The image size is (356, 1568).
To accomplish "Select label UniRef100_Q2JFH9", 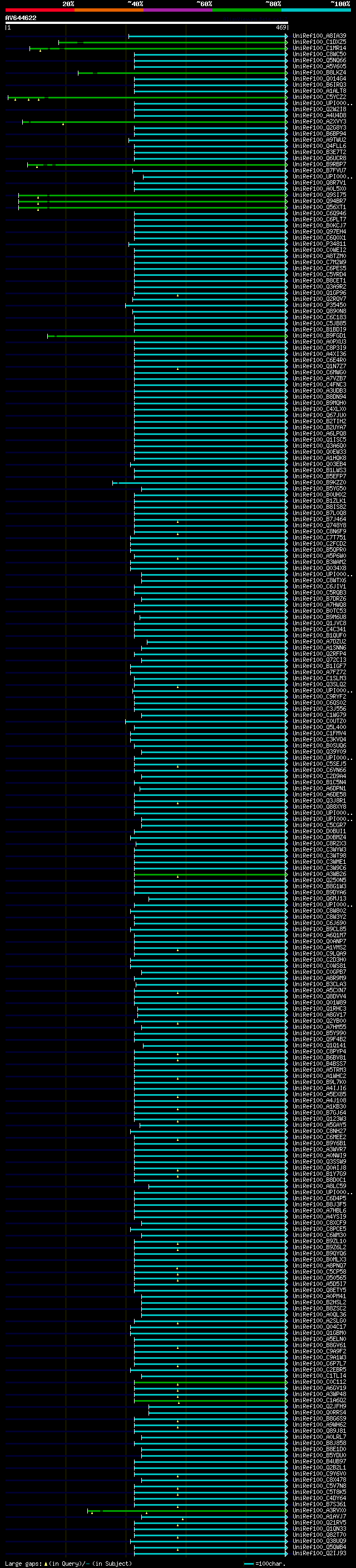I will pyautogui.click(x=319, y=1407).
